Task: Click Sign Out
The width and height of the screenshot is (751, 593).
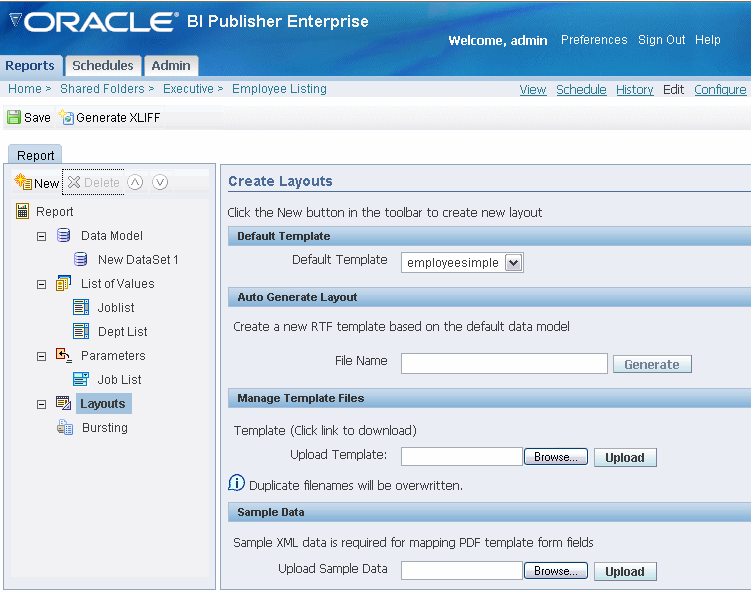Action: click(x=661, y=40)
